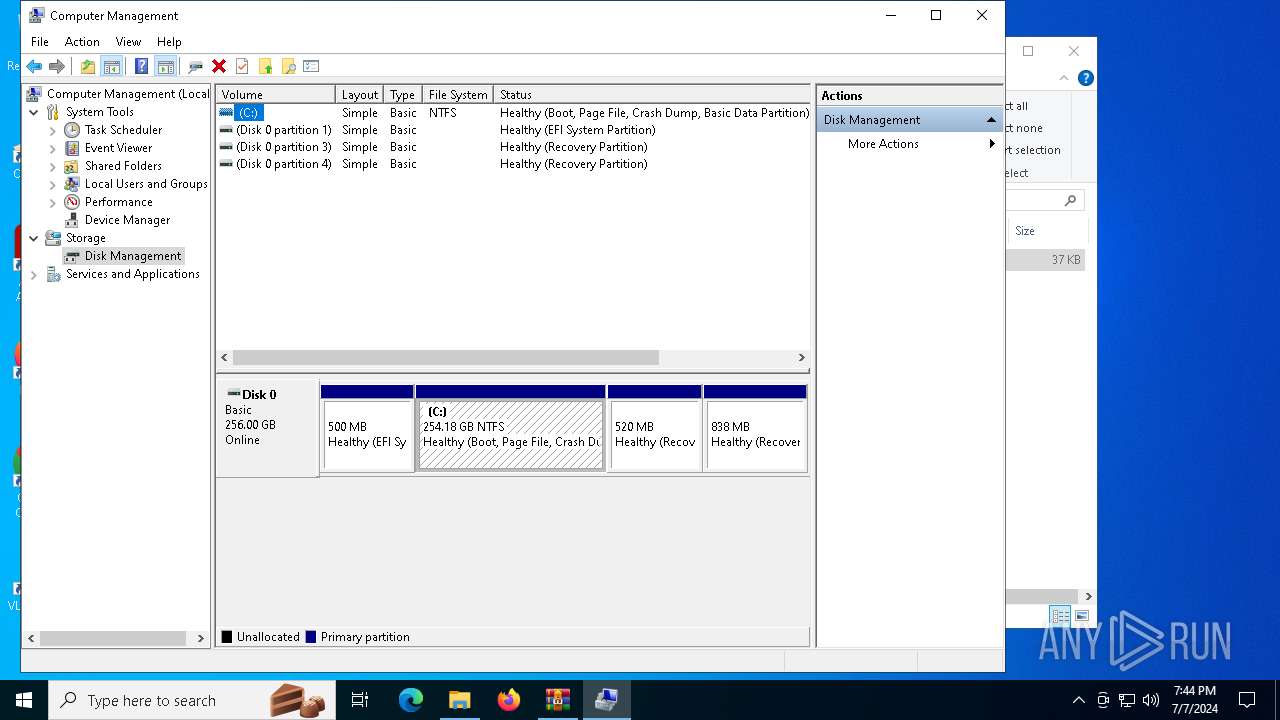Expand the Performance node
Image resolution: width=1280 pixels, height=720 pixels.
point(53,202)
